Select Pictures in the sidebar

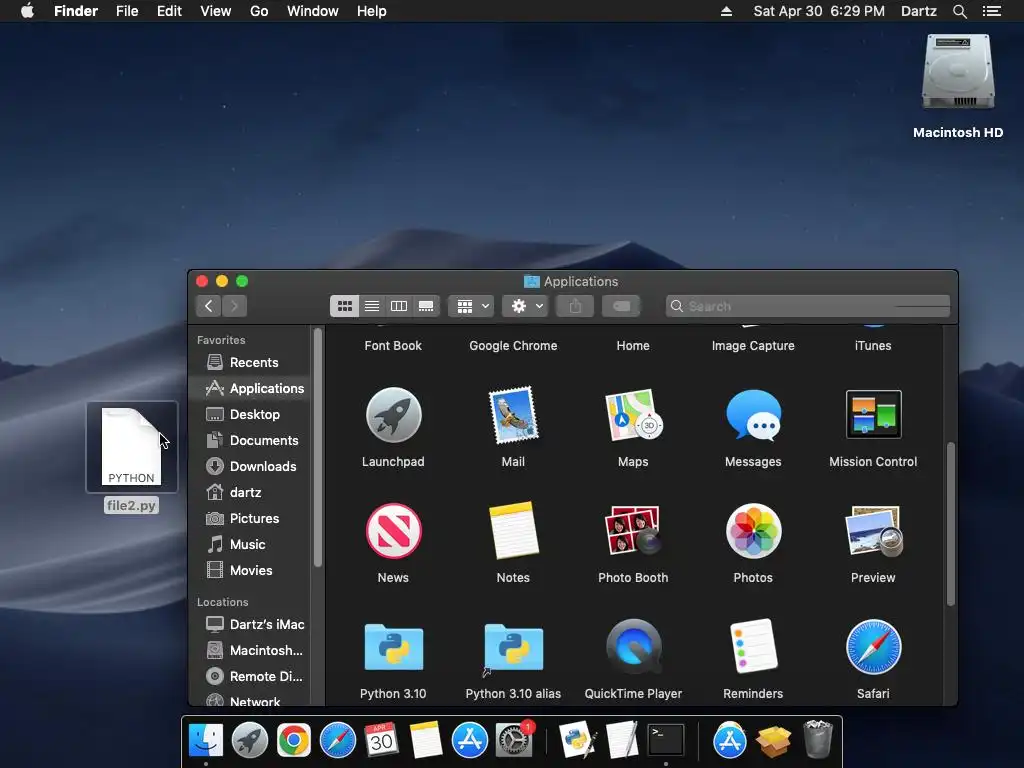point(251,519)
